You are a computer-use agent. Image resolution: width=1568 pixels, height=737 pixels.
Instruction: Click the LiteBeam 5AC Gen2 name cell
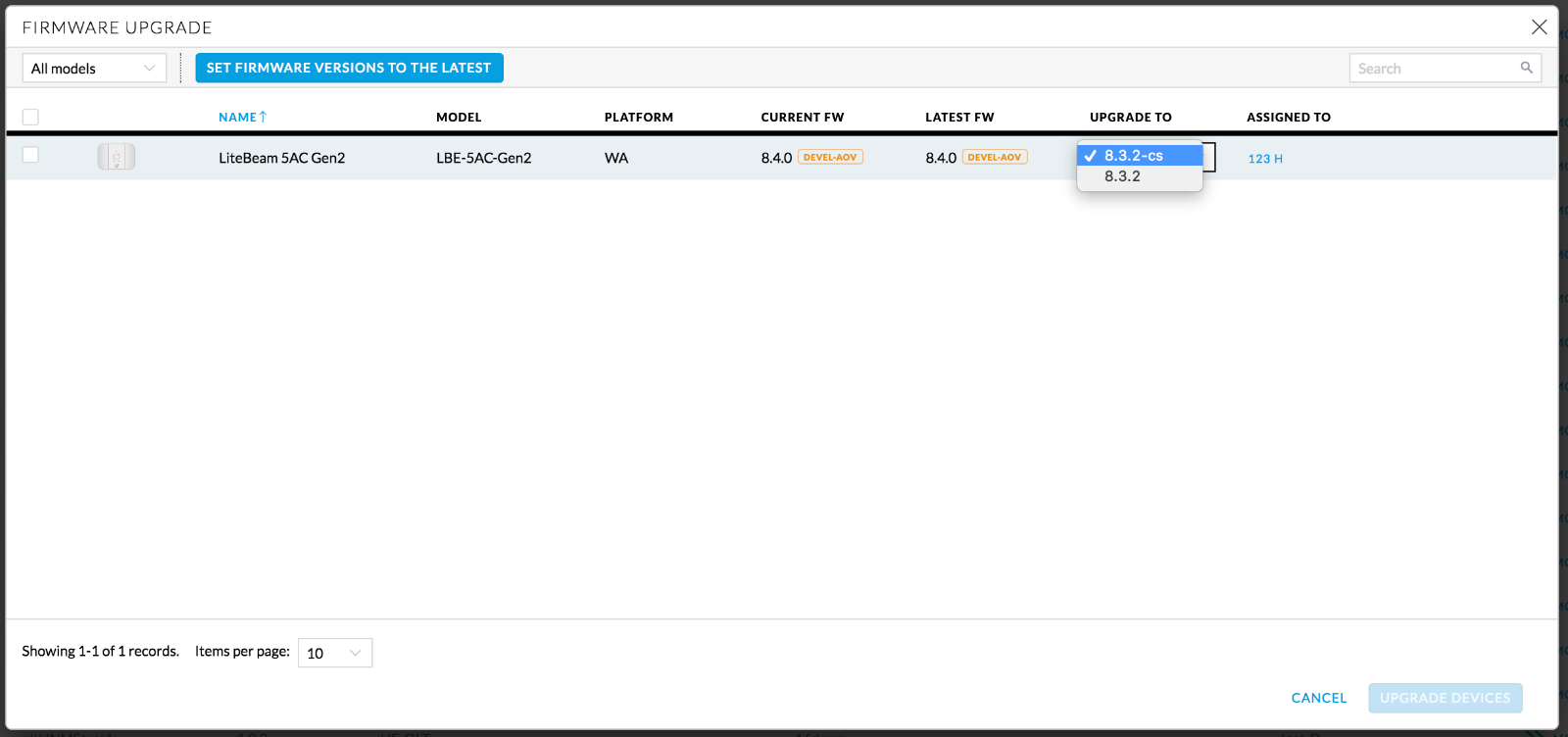(282, 158)
